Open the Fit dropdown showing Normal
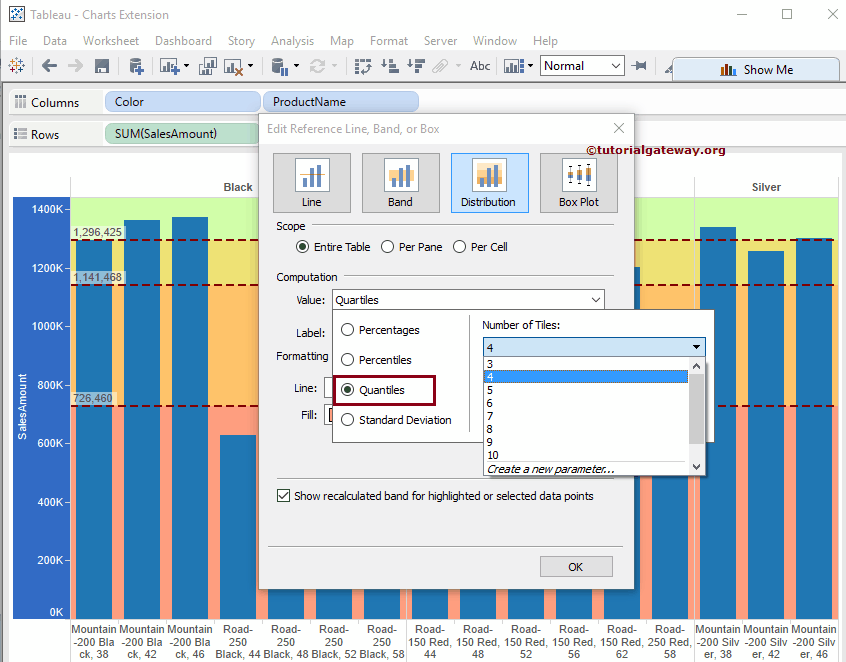This screenshot has height=662, width=846. pos(582,65)
